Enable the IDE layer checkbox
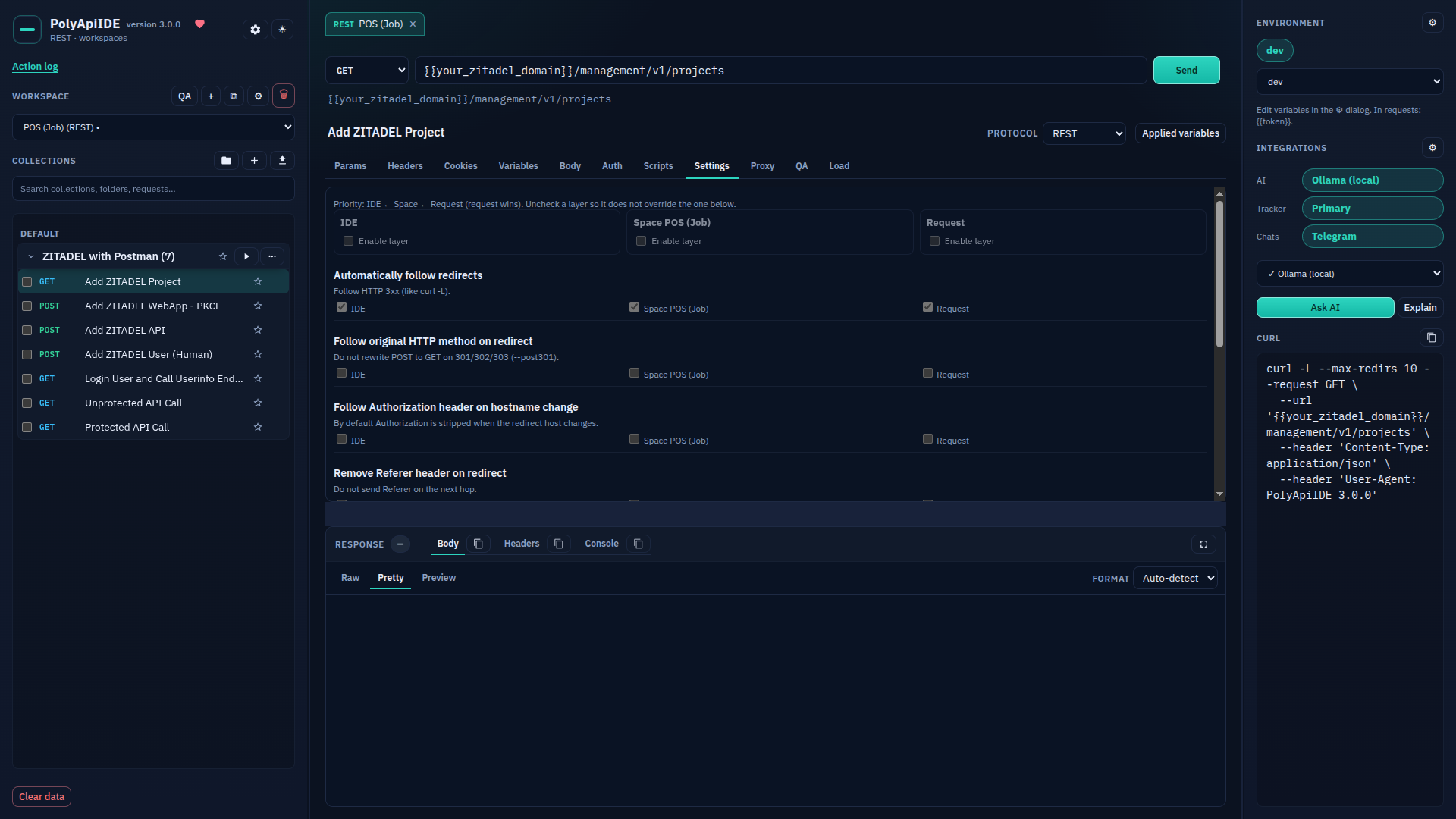The width and height of the screenshot is (1456, 819). pyautogui.click(x=349, y=241)
